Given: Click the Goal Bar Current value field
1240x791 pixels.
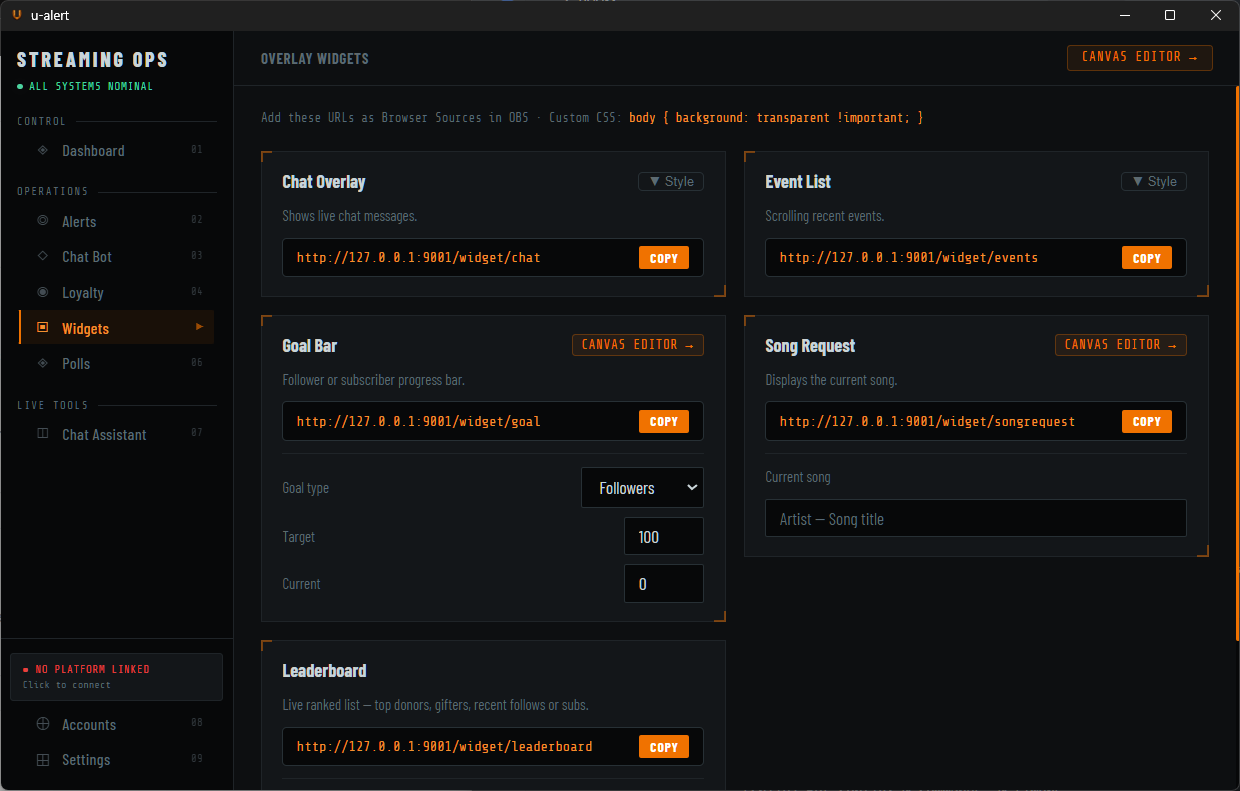Looking at the screenshot, I should tap(664, 584).
